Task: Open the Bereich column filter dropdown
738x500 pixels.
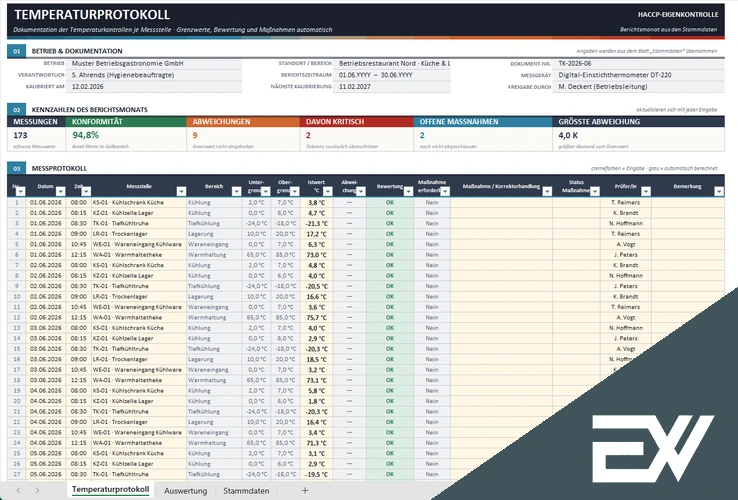Action: pos(236,191)
